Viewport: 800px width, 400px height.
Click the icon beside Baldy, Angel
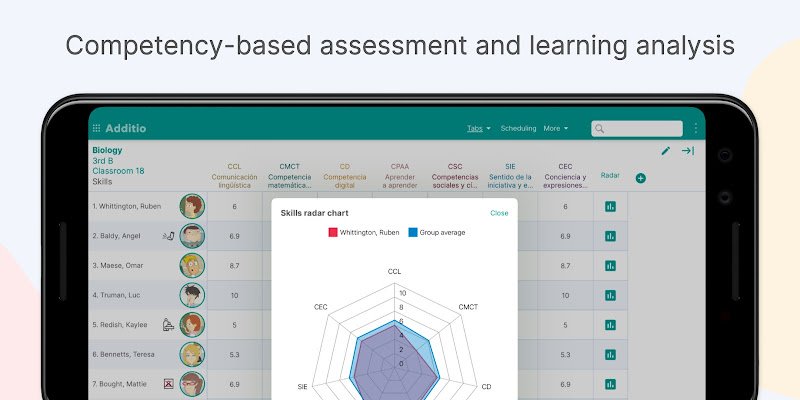[x=168, y=236]
